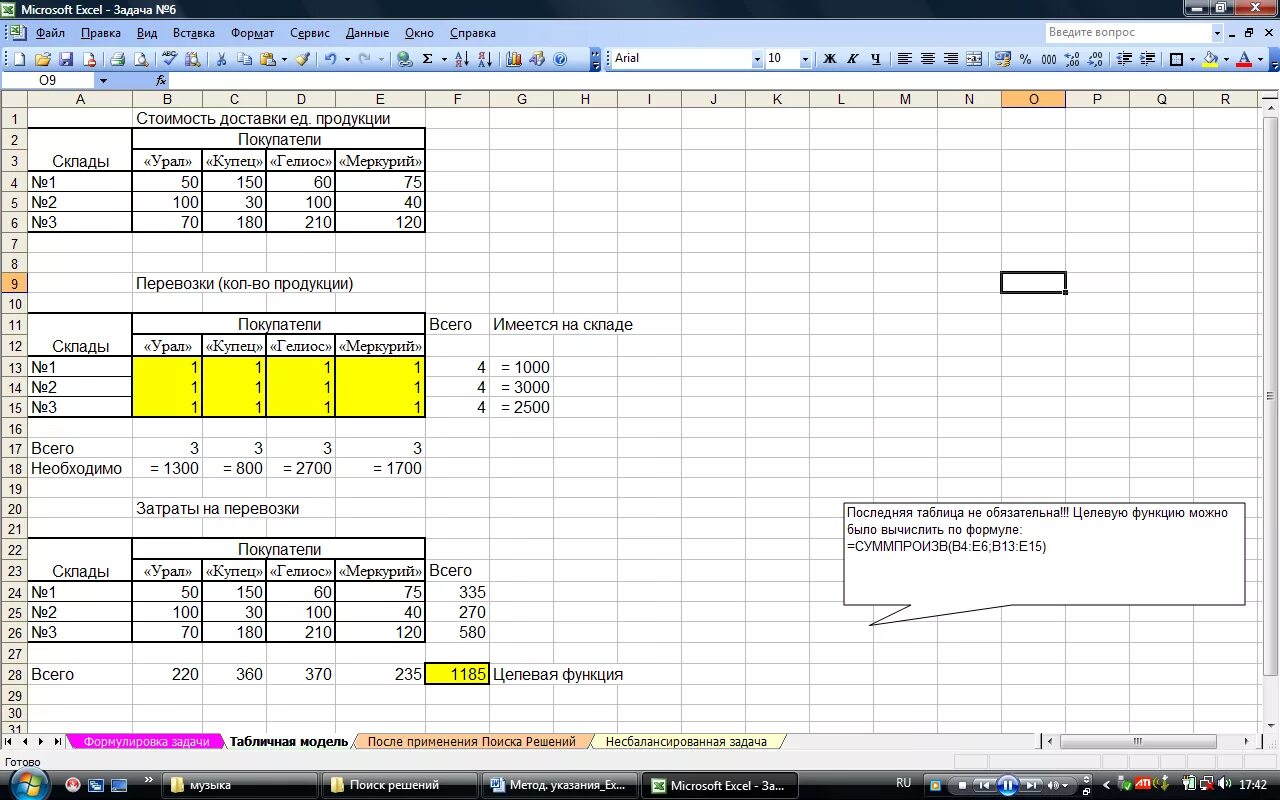Click the Print icon in the toolbar
This screenshot has width=1280, height=800.
pyautogui.click(x=117, y=59)
